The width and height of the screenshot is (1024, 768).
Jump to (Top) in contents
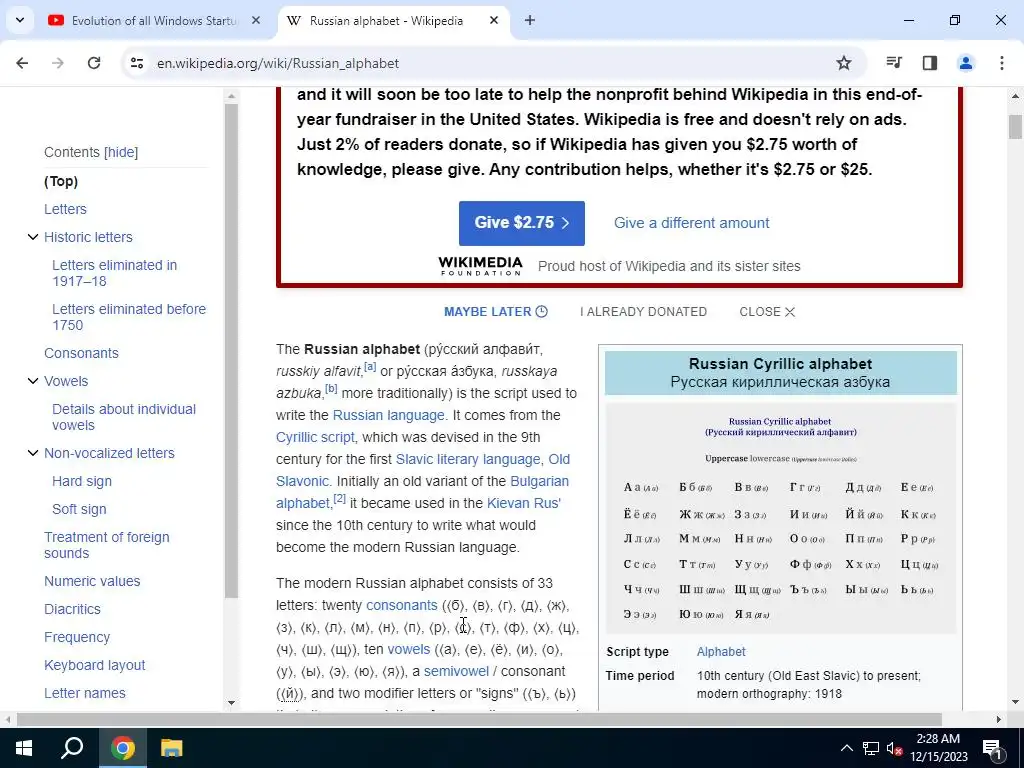click(x=61, y=181)
